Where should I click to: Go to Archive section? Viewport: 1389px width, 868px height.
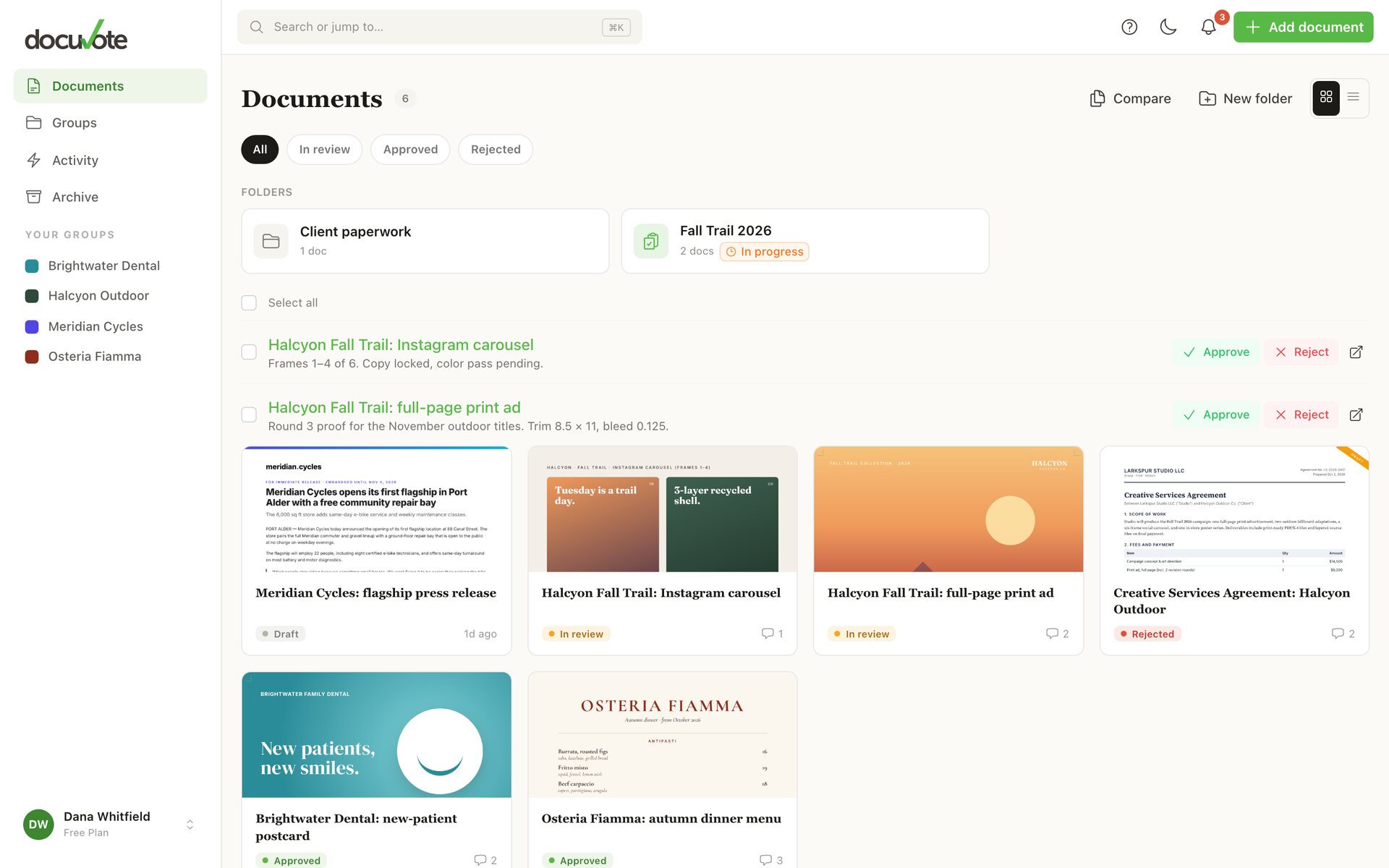(x=110, y=197)
